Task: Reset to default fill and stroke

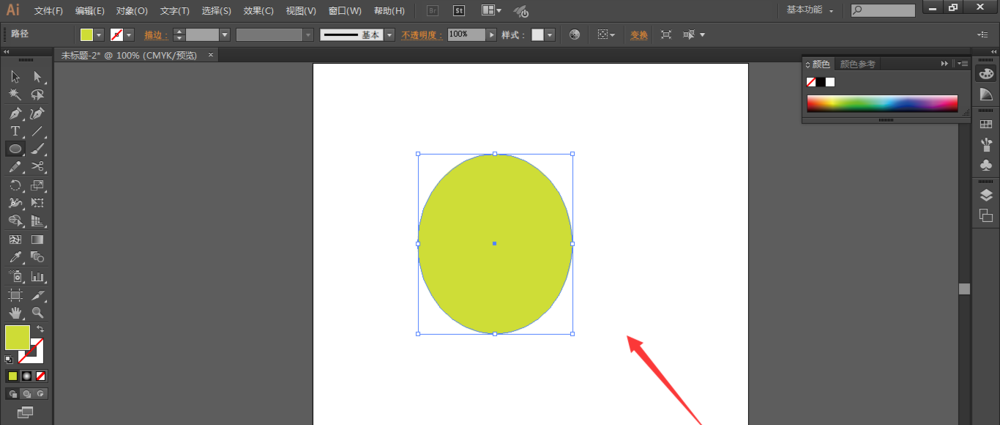Action: [x=9, y=359]
